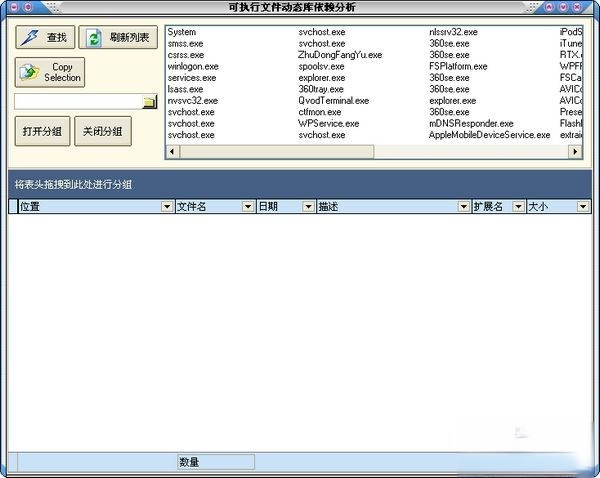Image resolution: width=600 pixels, height=478 pixels.
Task: Select FSPlatform.exe in the process list
Action: (x=458, y=67)
